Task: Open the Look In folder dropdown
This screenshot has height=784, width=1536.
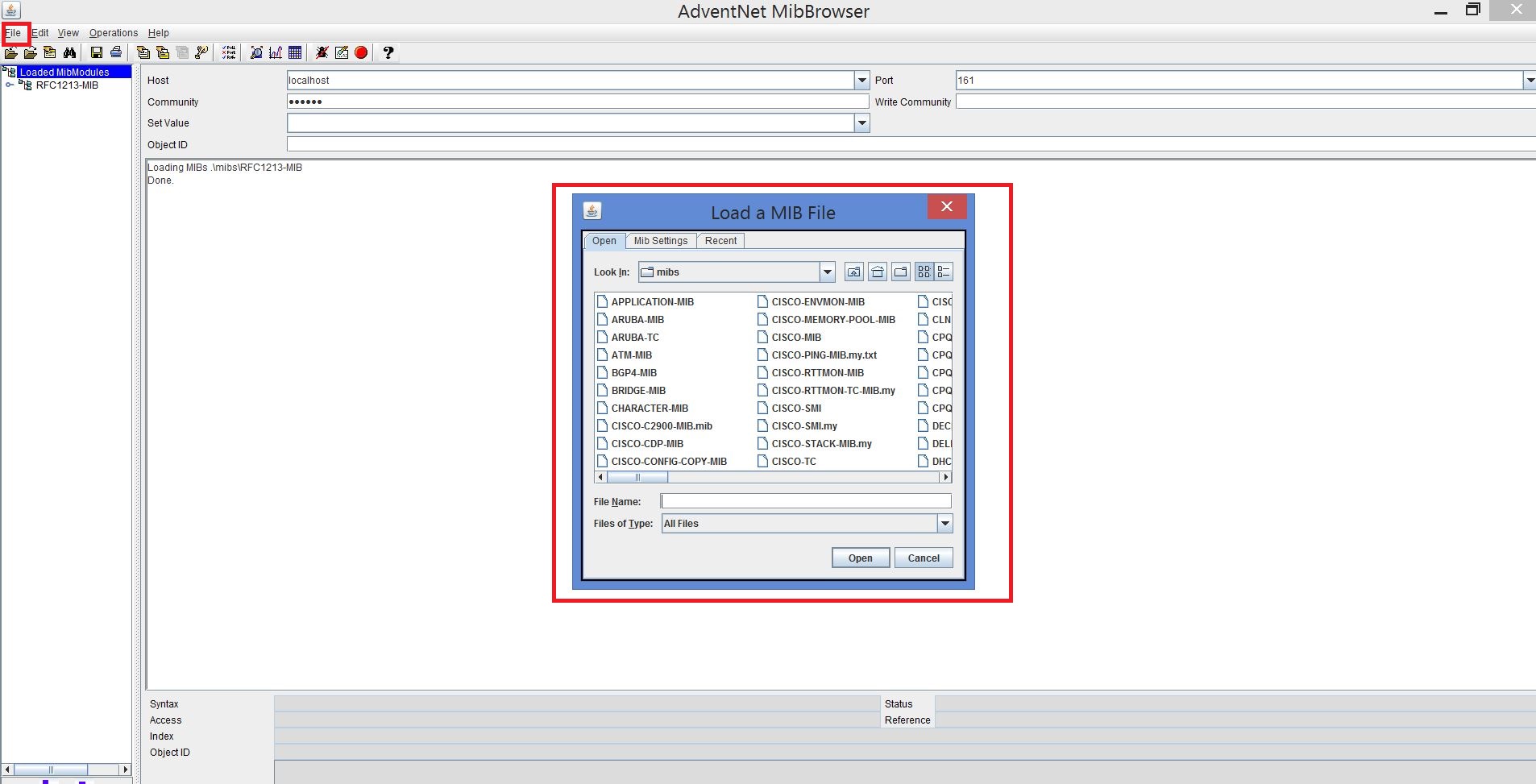Action: pyautogui.click(x=828, y=272)
